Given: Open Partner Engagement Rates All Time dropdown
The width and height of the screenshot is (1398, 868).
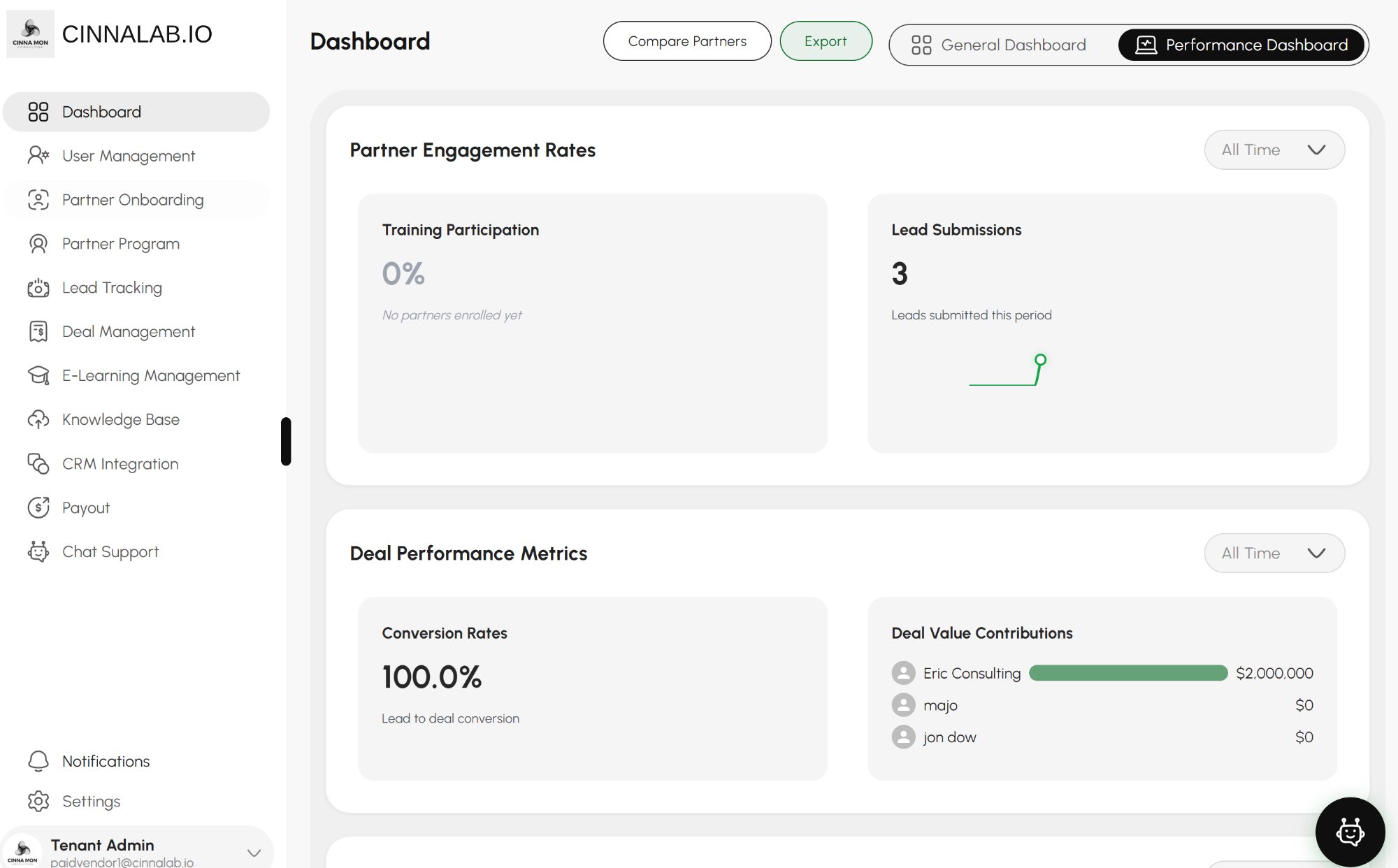Looking at the screenshot, I should coord(1274,150).
